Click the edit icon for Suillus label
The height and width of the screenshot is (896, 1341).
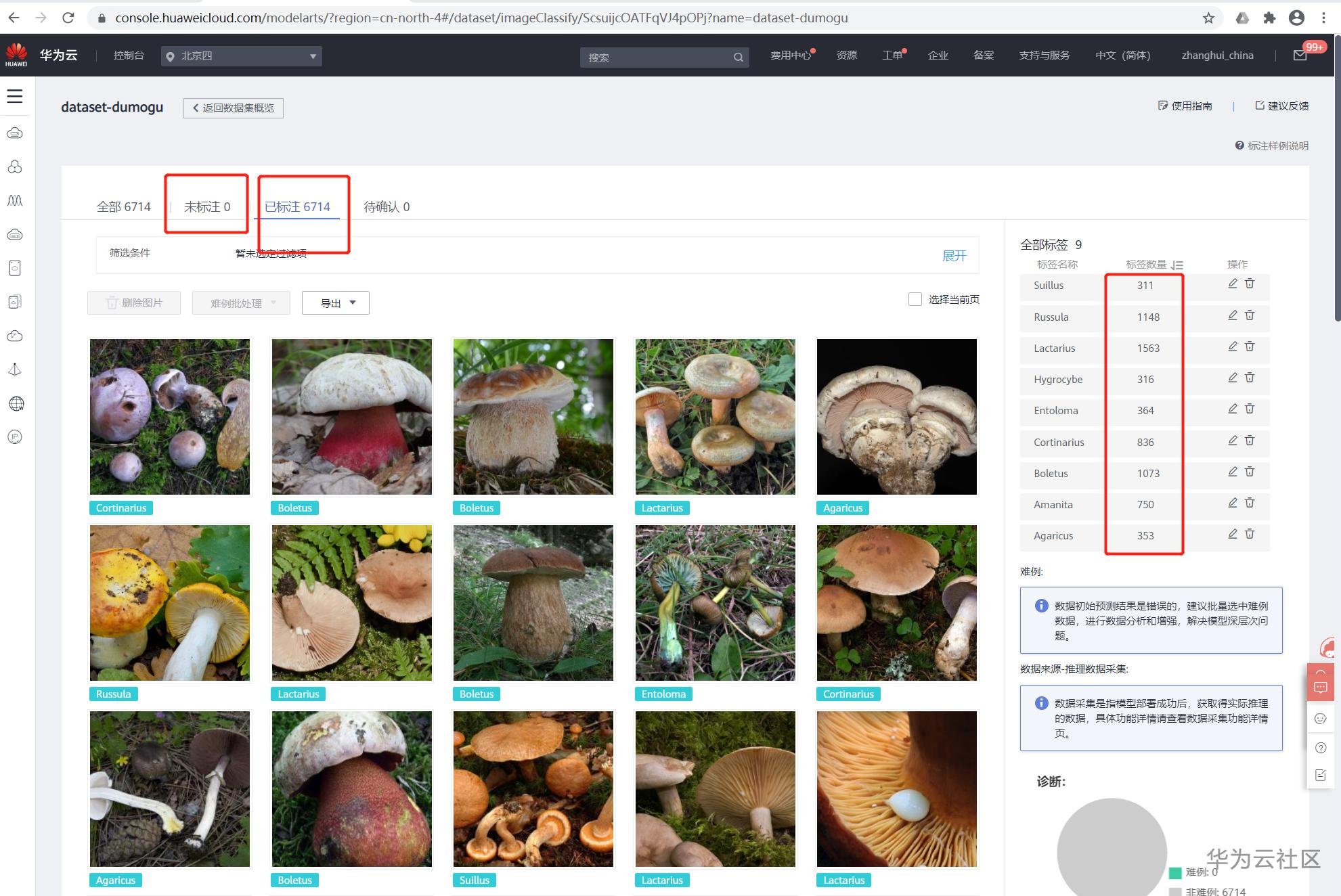click(1233, 284)
